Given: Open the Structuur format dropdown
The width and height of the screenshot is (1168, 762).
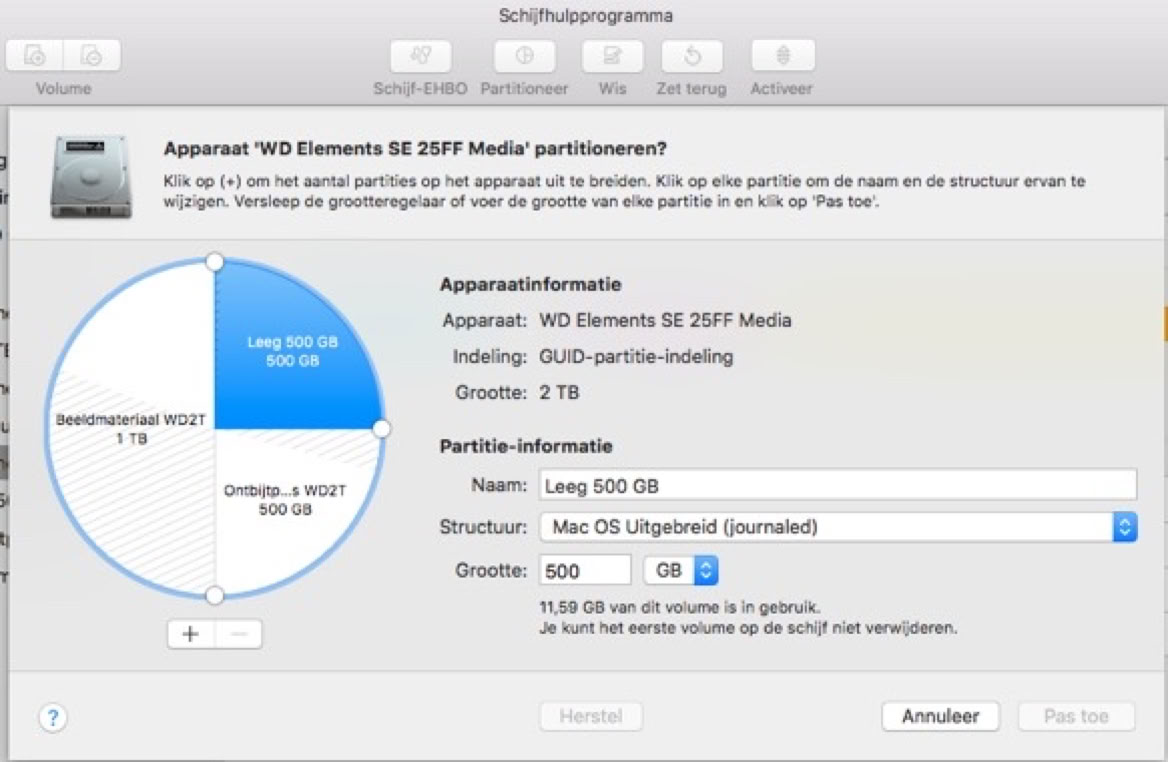Looking at the screenshot, I should coord(837,527).
